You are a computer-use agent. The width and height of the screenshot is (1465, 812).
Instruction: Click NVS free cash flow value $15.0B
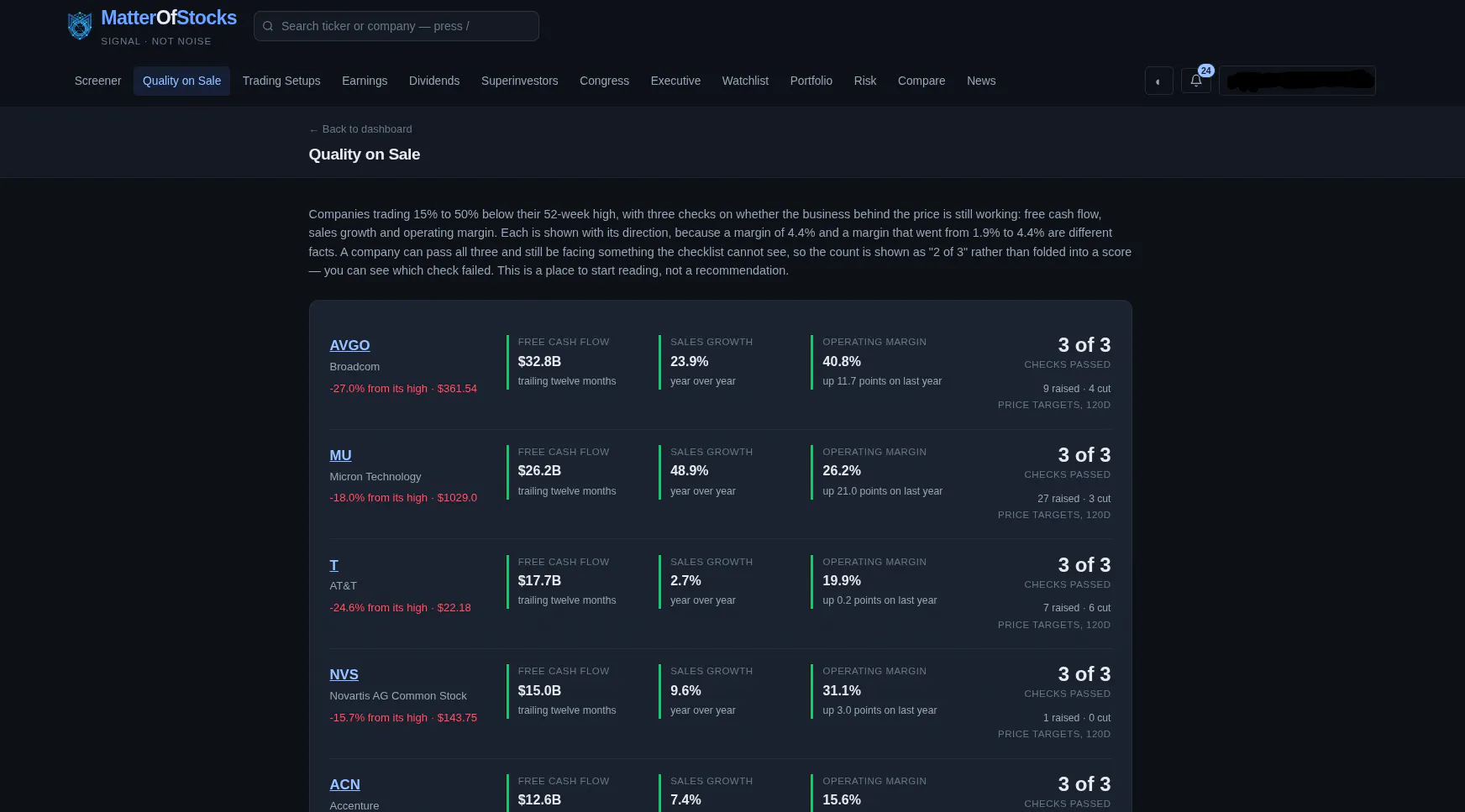click(539, 690)
